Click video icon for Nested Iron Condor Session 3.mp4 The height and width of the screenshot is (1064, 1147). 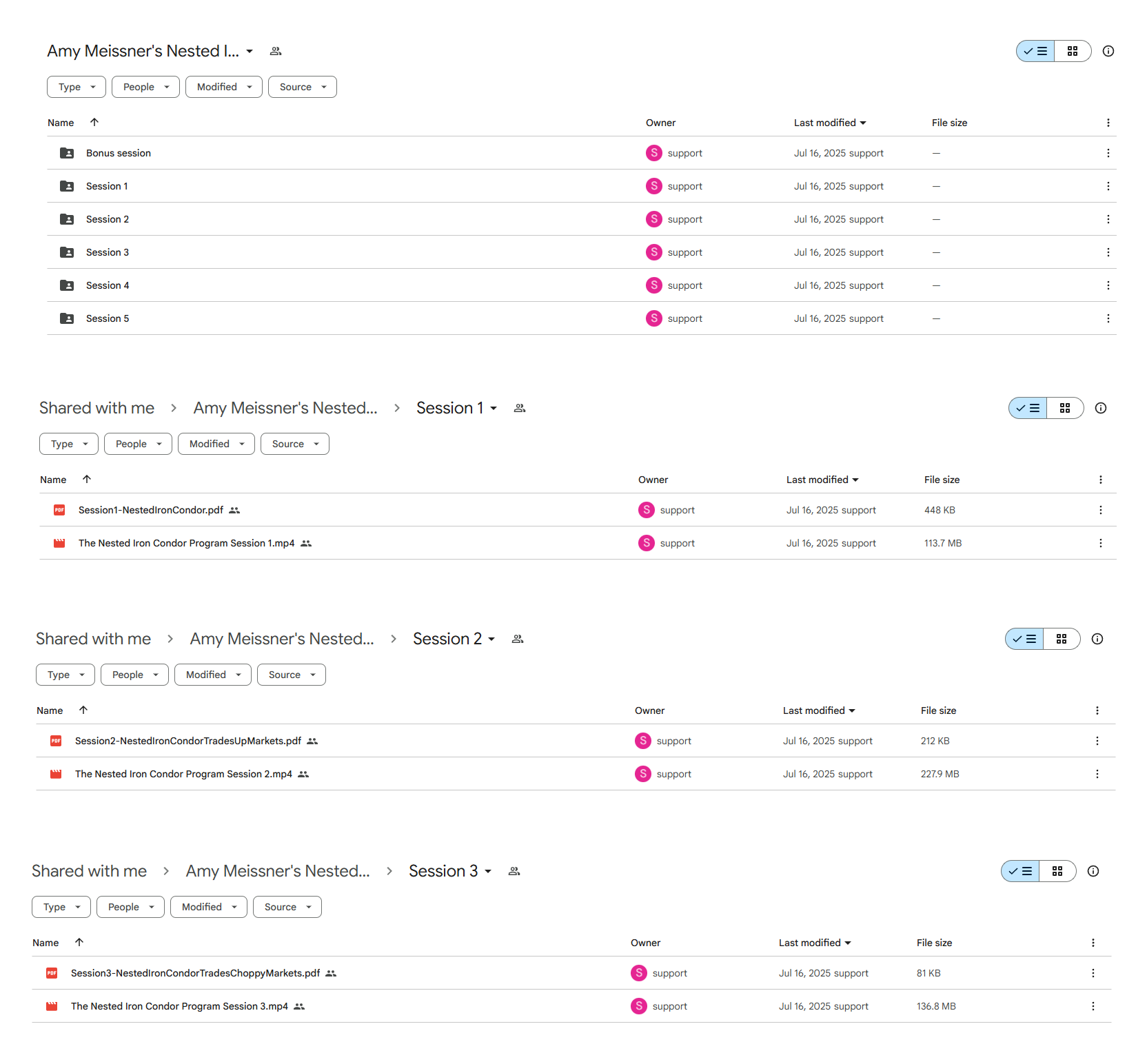coord(52,1006)
